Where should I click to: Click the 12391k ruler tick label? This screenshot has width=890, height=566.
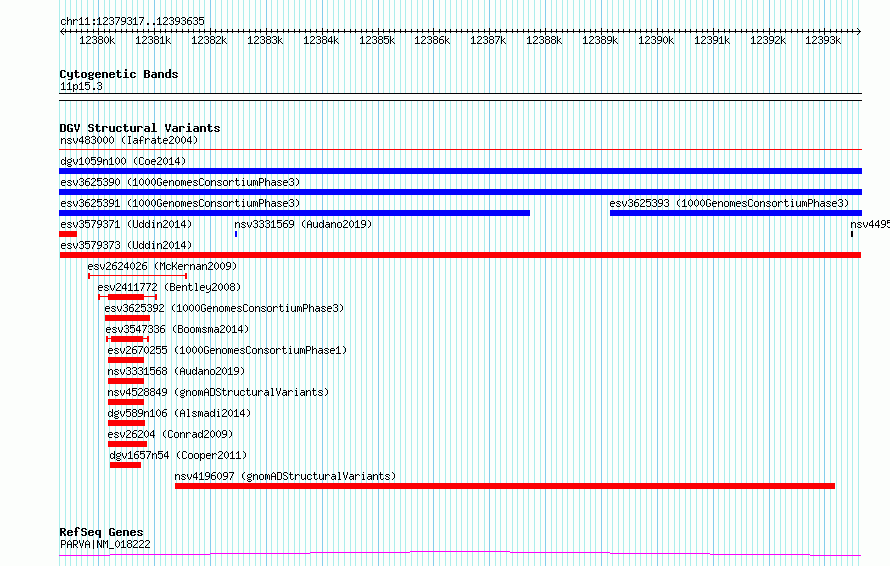pyautogui.click(x=712, y=40)
